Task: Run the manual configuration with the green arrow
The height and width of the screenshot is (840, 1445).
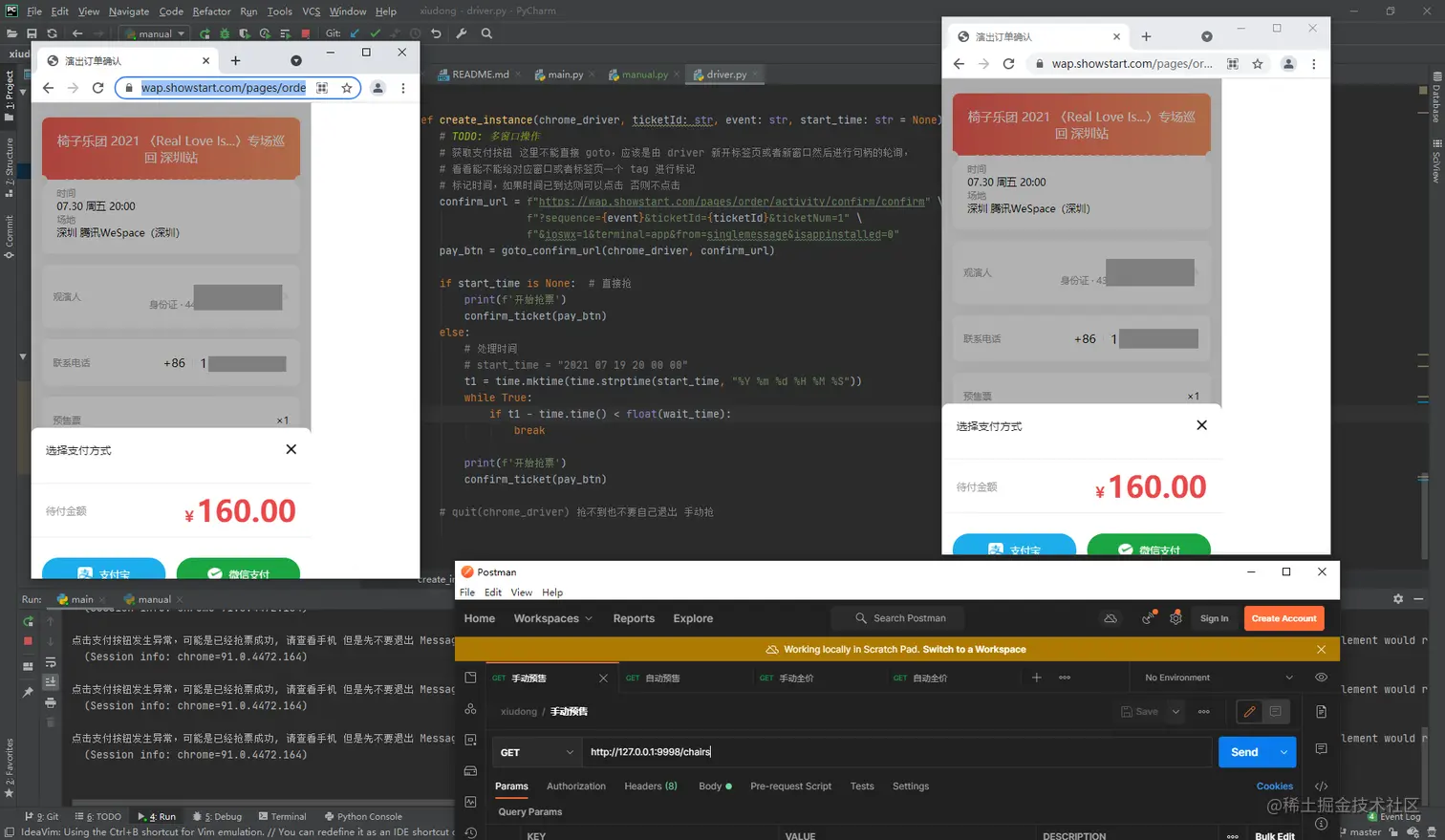Action: pyautogui.click(x=205, y=32)
